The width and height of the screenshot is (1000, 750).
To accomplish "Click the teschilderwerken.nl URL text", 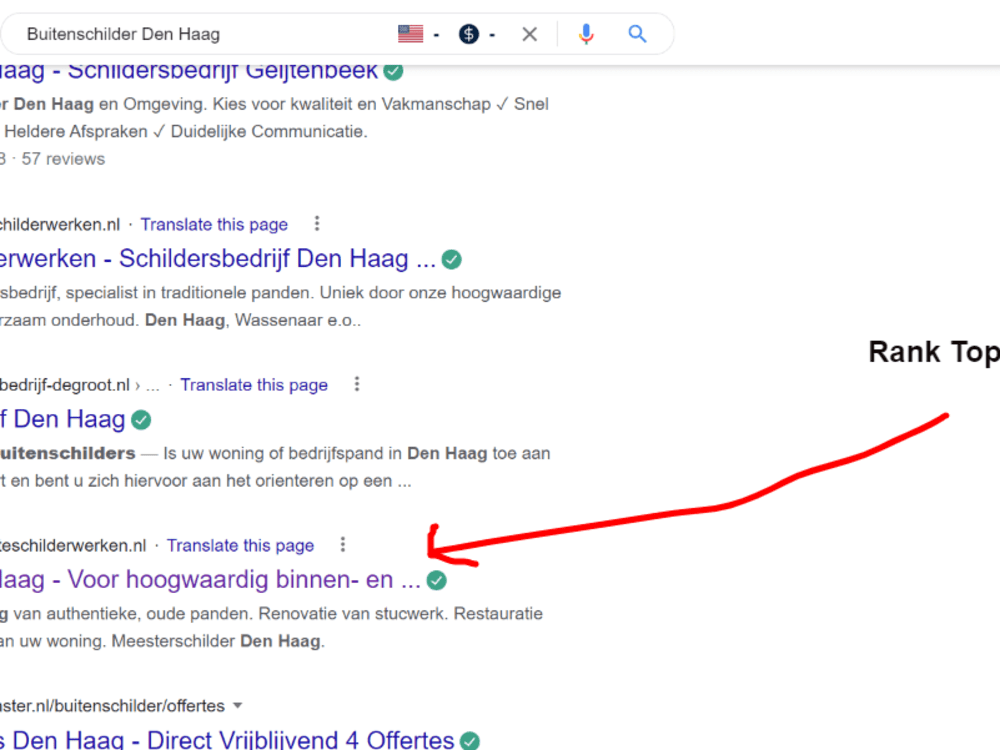I will pos(73,546).
